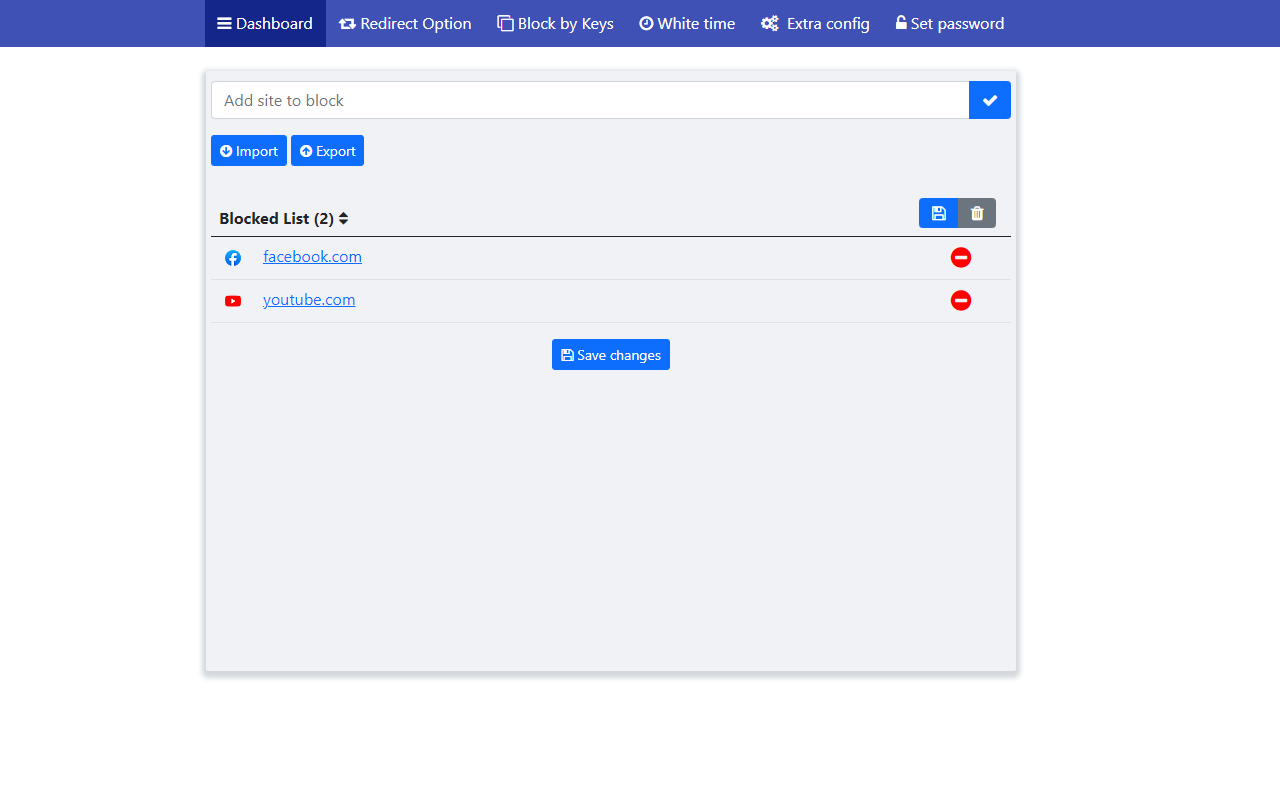Switch to the Redirect Option page
Image resolution: width=1280 pixels, height=800 pixels.
click(405, 23)
